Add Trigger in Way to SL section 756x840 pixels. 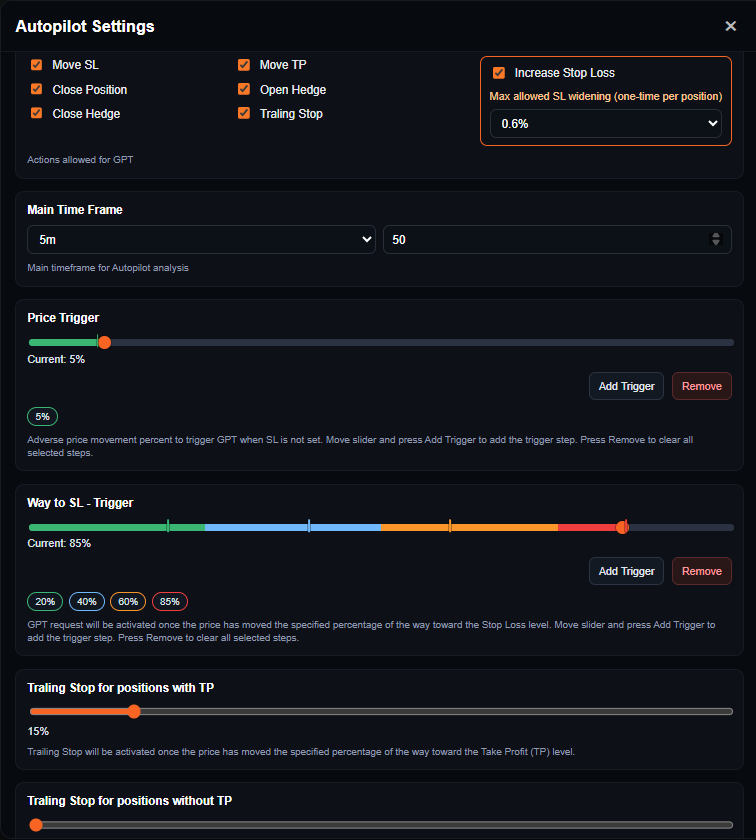click(x=626, y=571)
